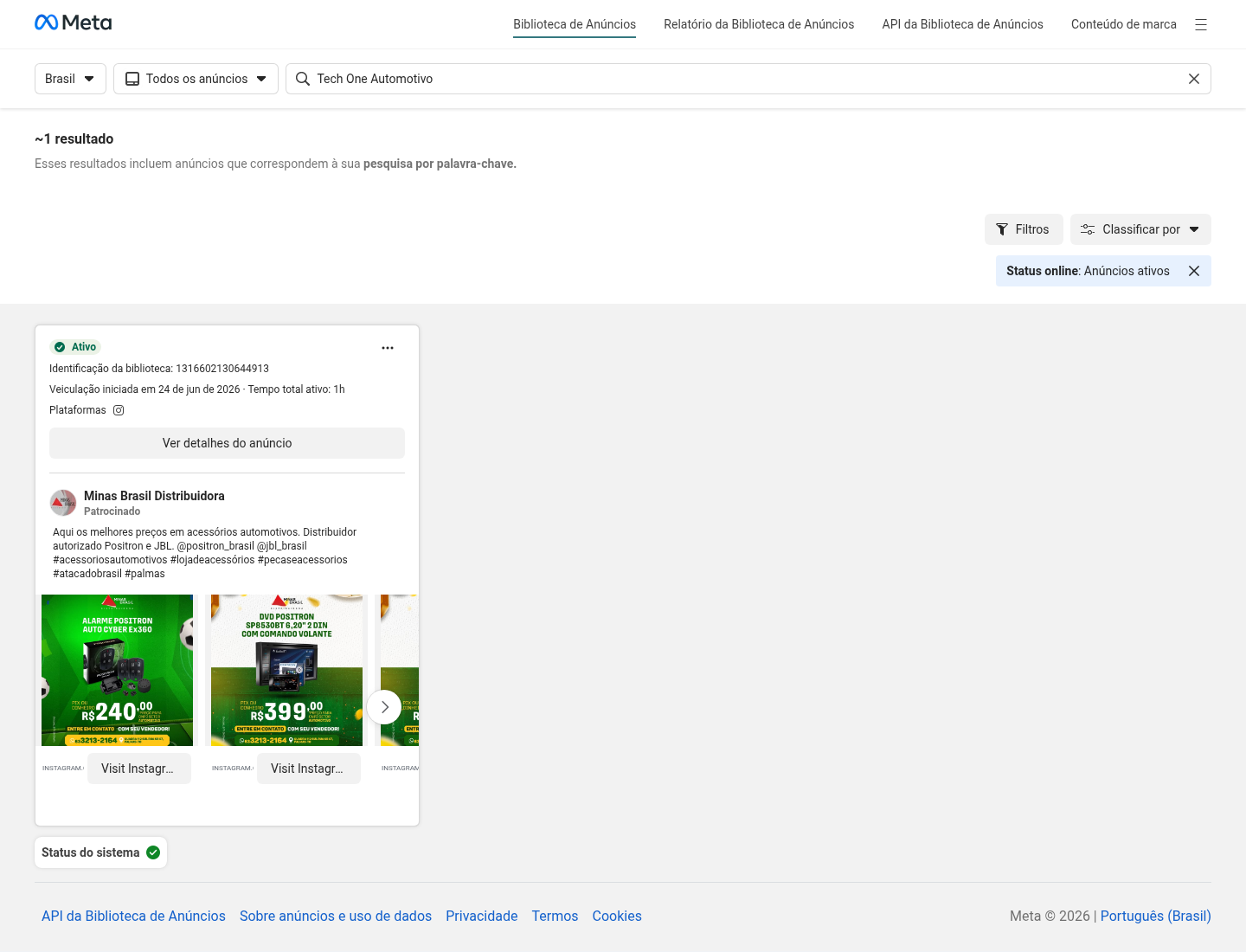Image resolution: width=1246 pixels, height=952 pixels.
Task: Open Sobre anúncios e uso de dados
Action: 336,916
